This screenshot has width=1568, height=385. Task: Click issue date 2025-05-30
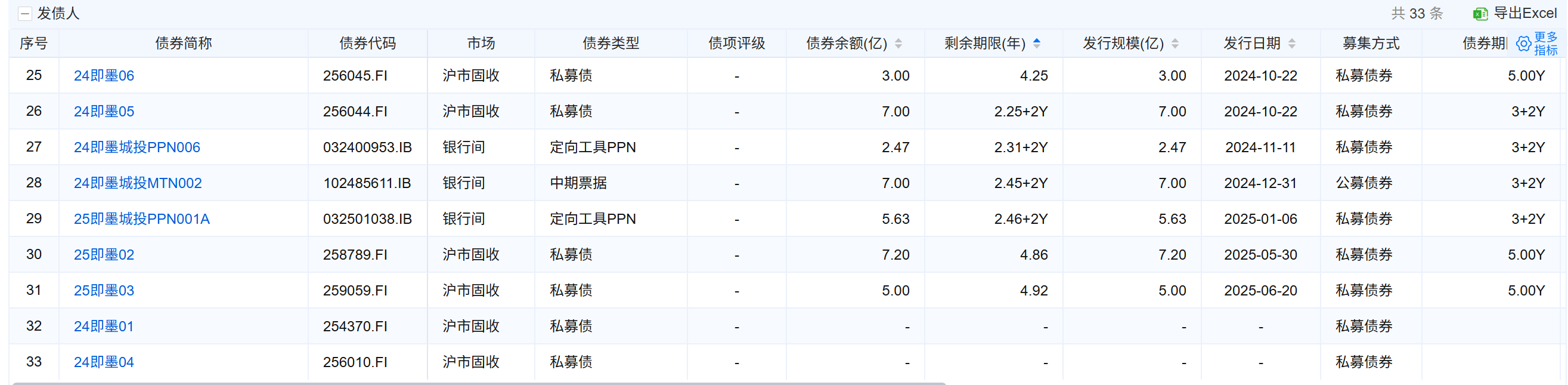point(1260,255)
